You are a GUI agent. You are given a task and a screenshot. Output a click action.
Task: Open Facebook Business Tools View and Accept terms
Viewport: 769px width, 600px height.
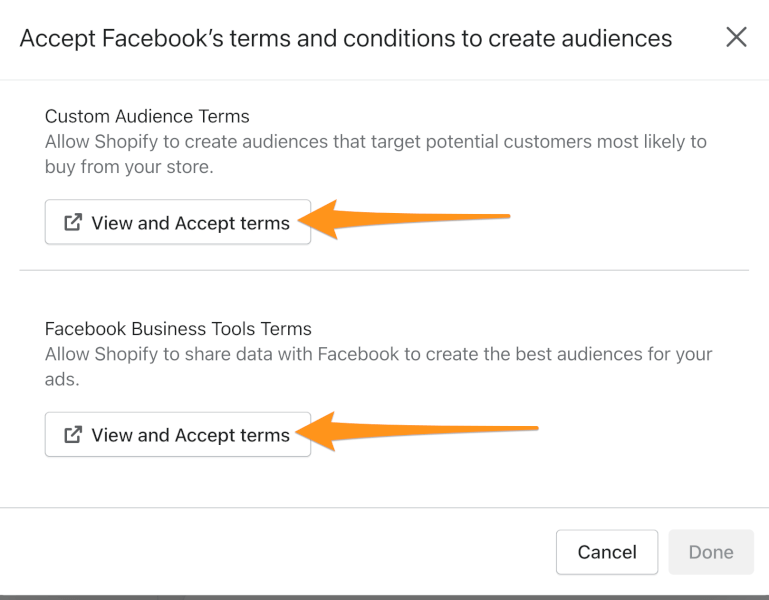pyautogui.click(x=178, y=434)
